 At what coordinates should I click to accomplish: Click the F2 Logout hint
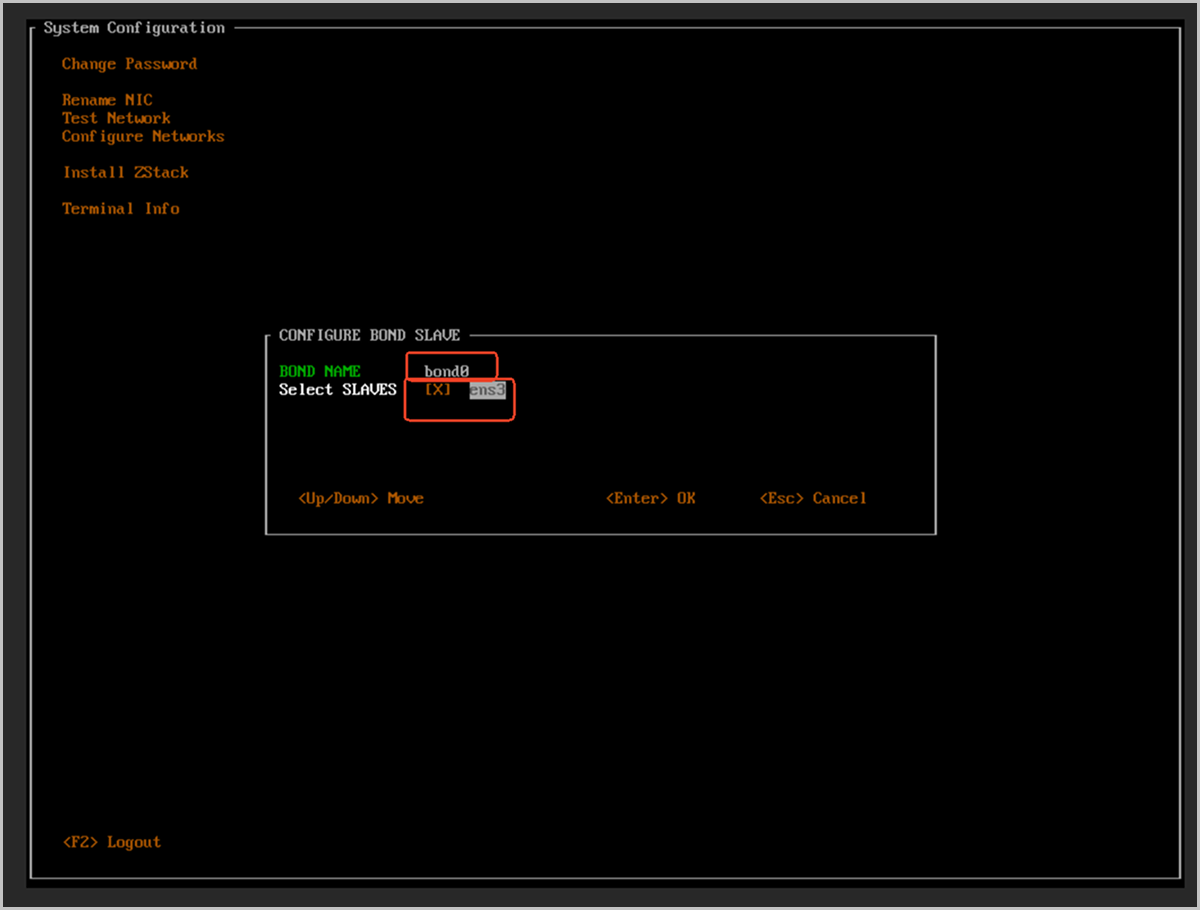coord(111,842)
